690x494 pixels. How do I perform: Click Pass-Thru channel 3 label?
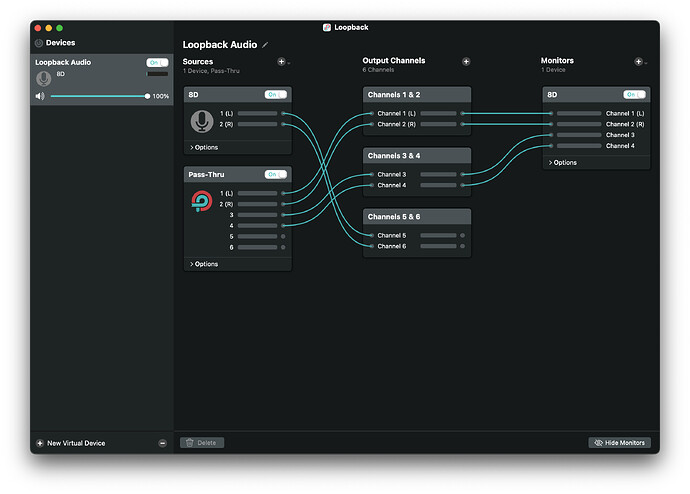click(x=231, y=215)
